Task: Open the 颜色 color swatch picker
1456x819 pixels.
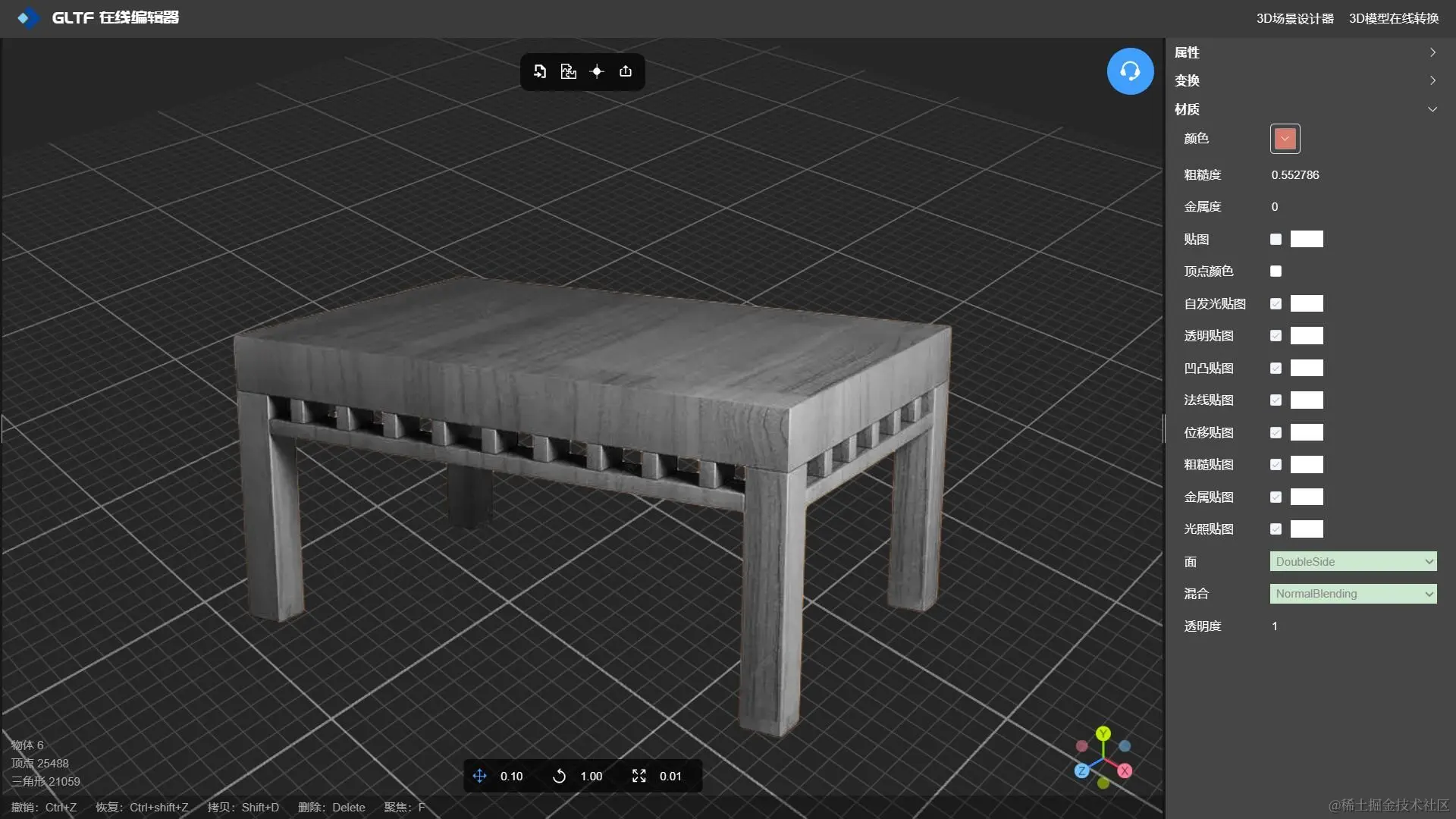Action: coord(1285,139)
